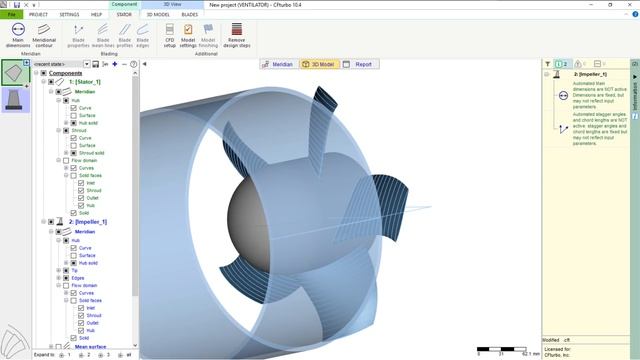Expand Mean surface node

pos(51,347)
